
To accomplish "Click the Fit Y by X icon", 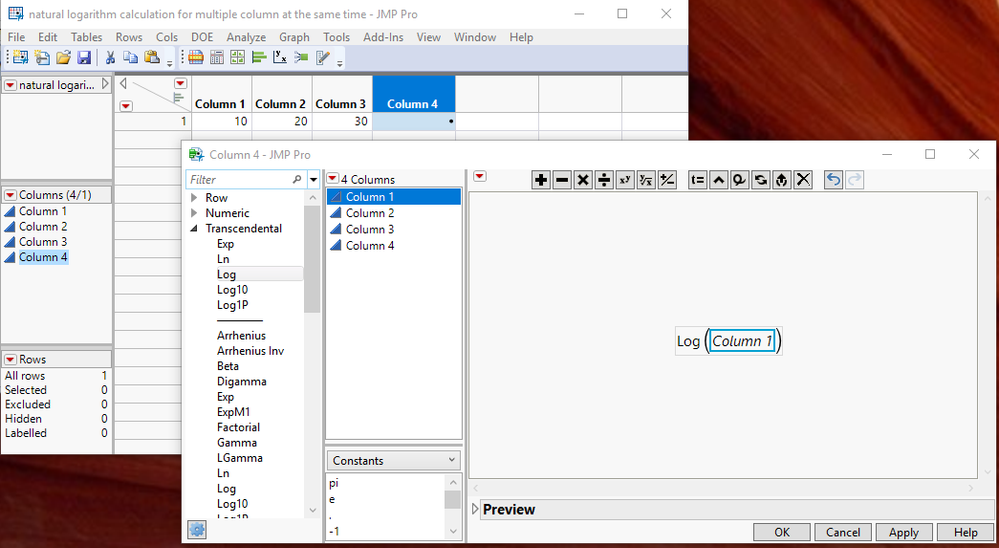I will coord(280,58).
